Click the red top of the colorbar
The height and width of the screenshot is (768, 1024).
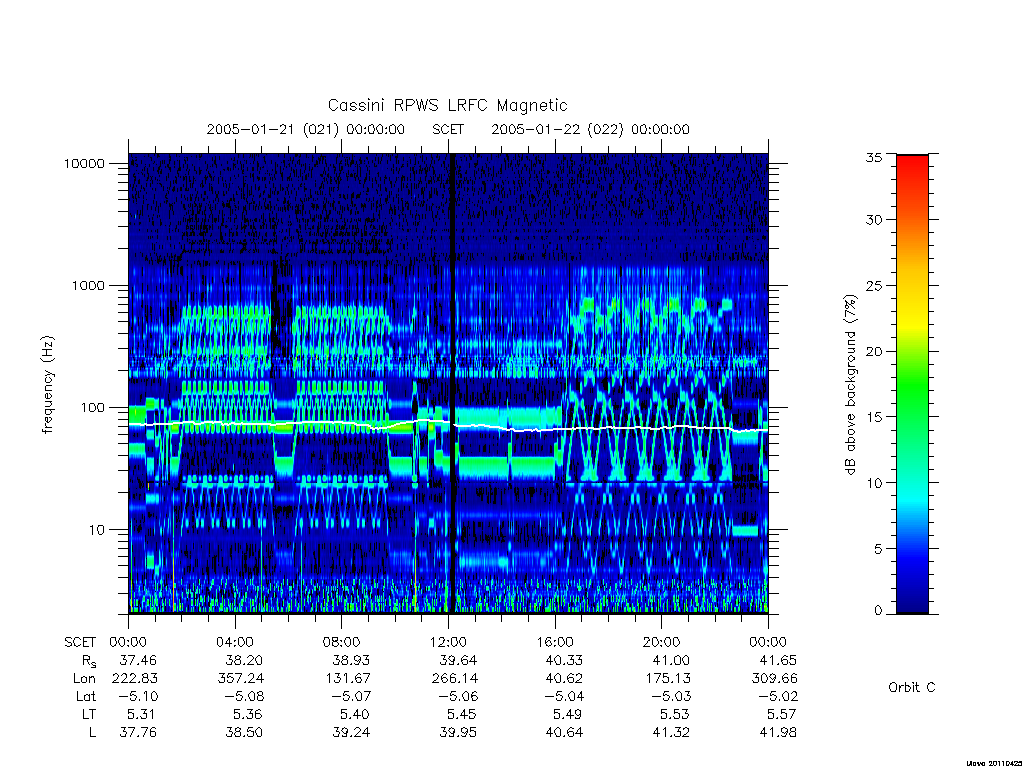click(x=912, y=171)
